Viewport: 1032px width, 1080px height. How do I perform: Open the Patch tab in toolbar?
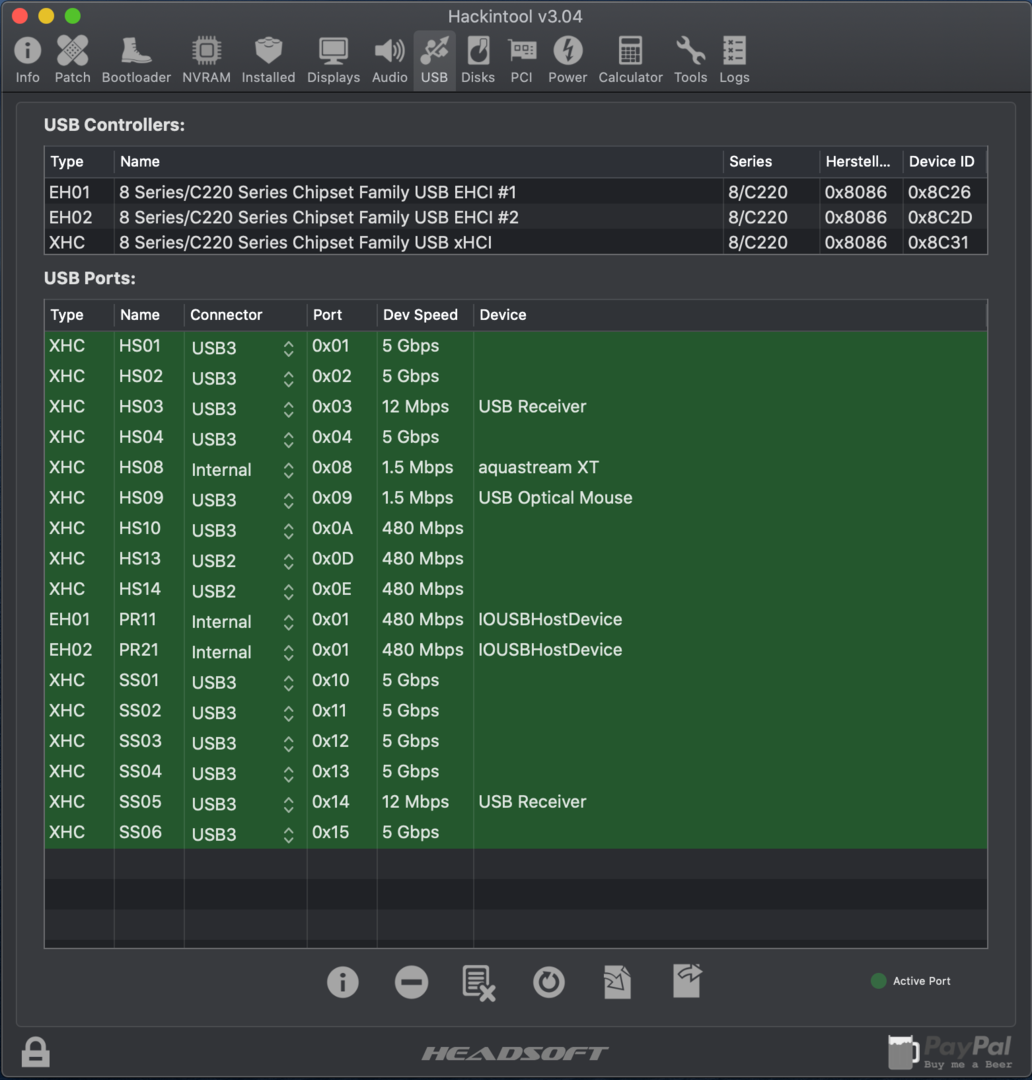click(72, 60)
